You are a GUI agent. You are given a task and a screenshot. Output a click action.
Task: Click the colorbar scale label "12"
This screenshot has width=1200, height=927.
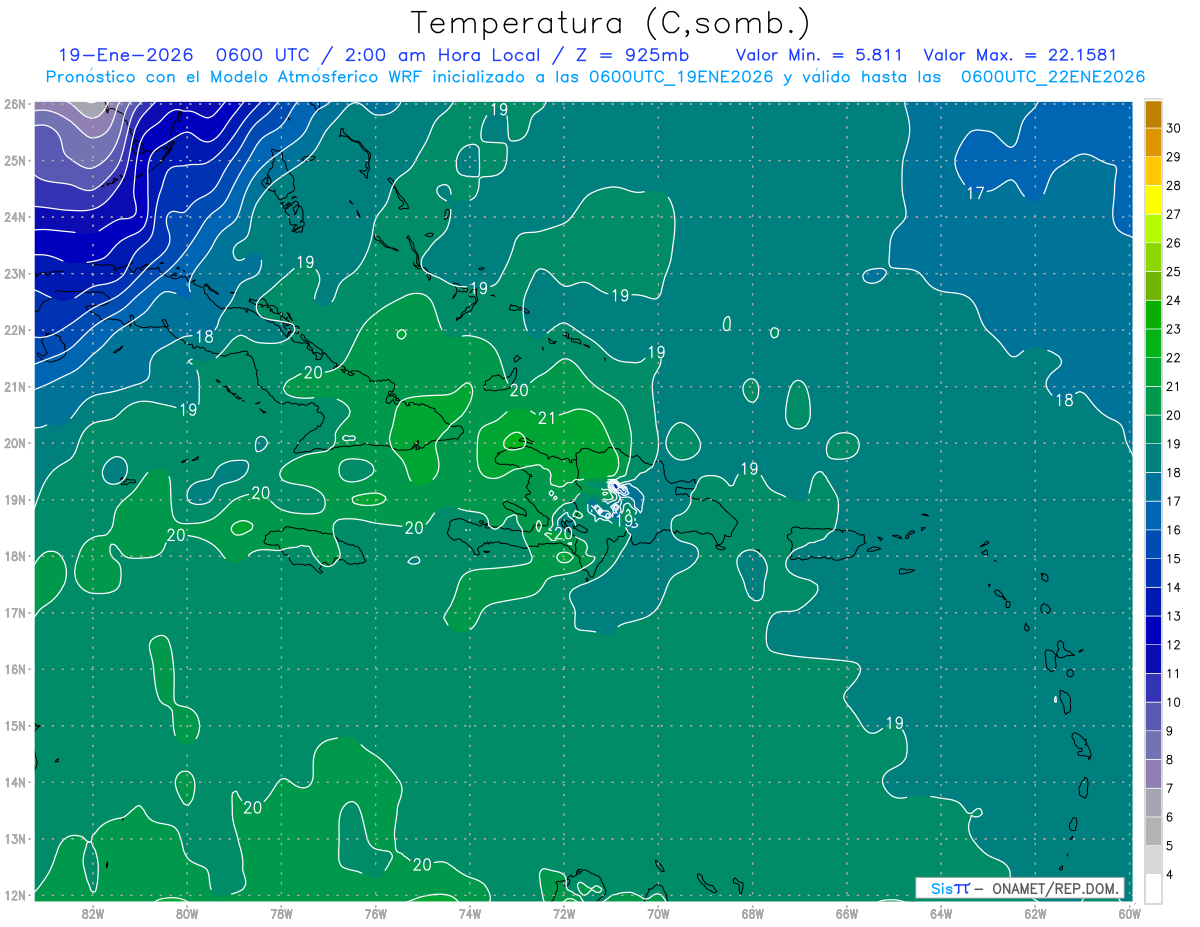point(1173,644)
